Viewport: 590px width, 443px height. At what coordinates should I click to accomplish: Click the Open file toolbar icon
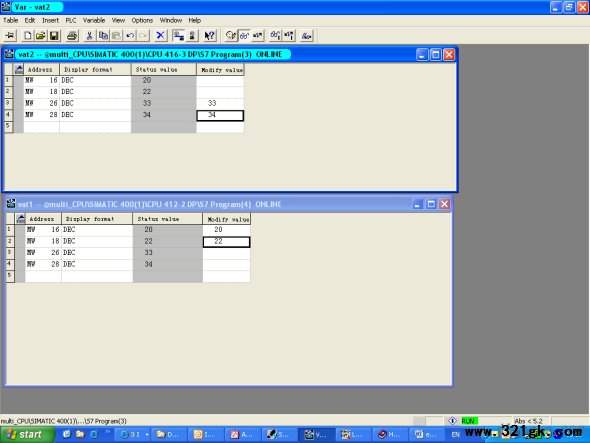point(41,36)
